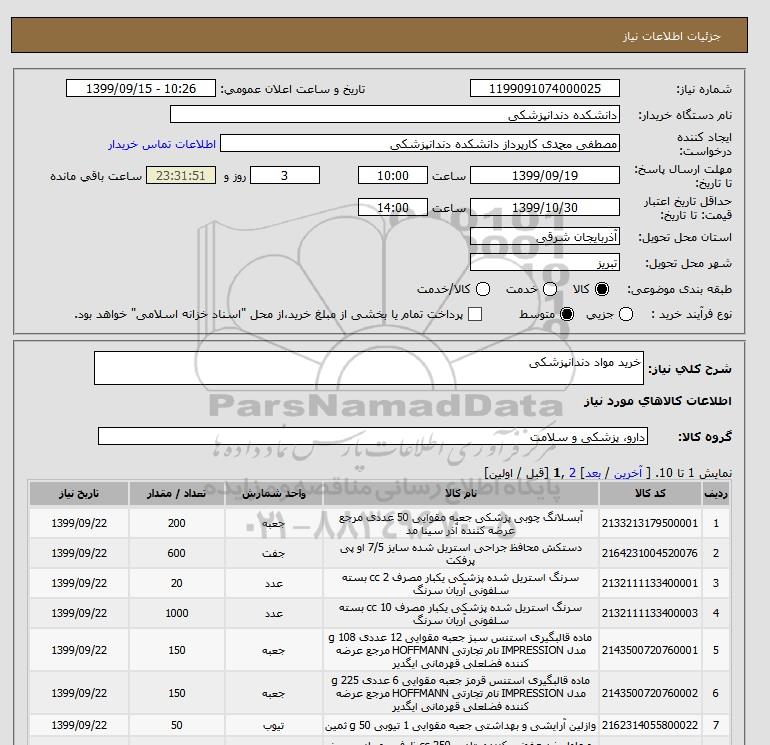Click quantity 50 in row 7
Screen dimensions: 770x745
click(x=177, y=725)
